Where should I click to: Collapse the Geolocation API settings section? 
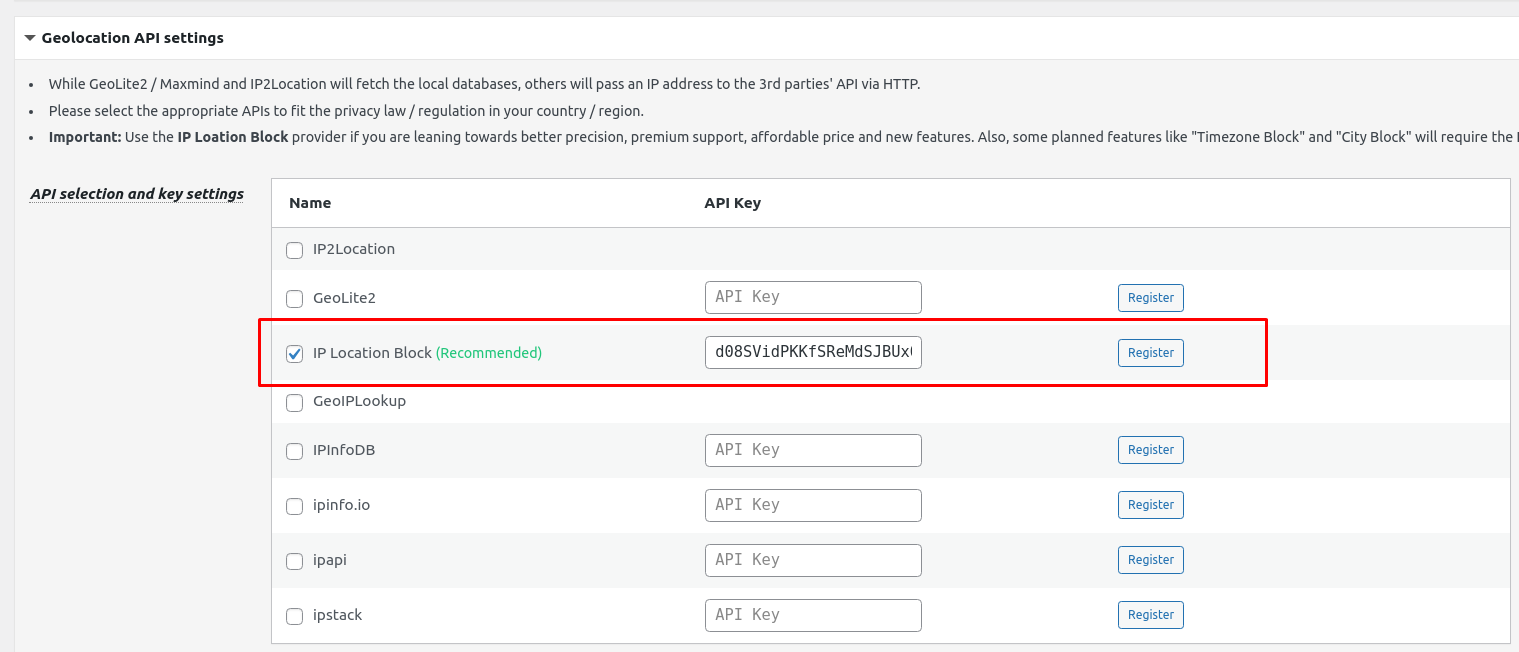tap(27, 37)
